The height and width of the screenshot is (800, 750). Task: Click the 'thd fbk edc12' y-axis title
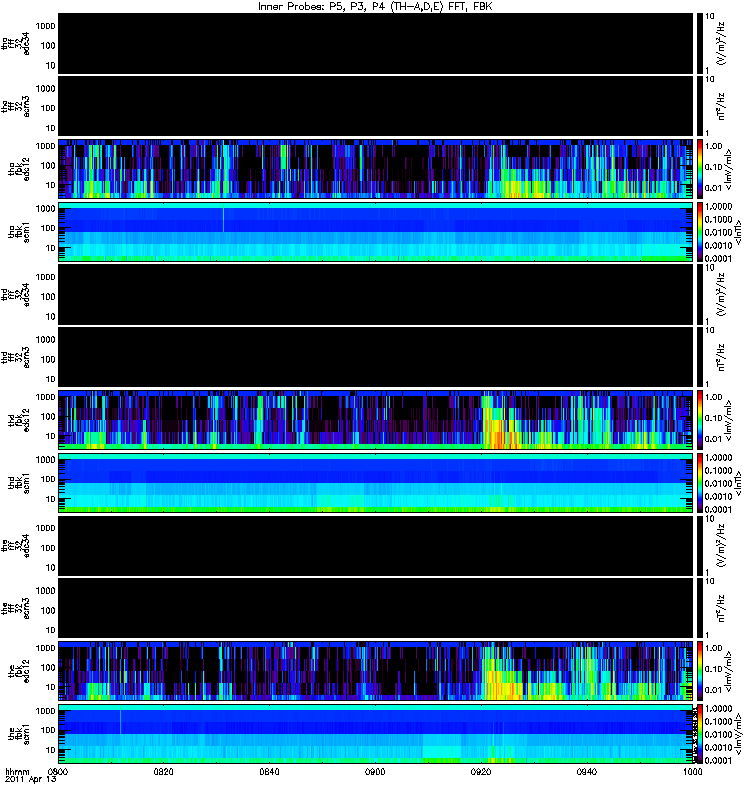coord(18,420)
